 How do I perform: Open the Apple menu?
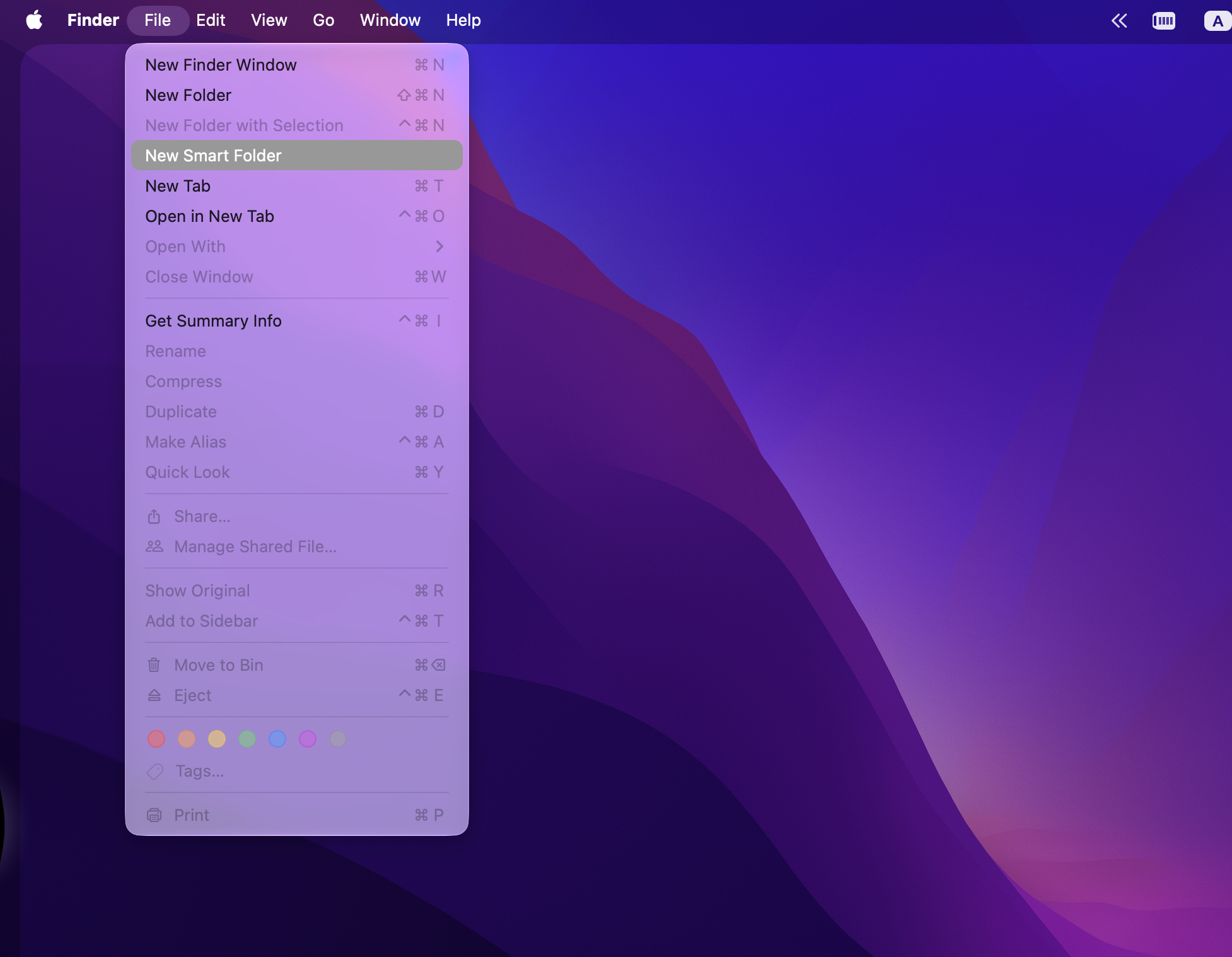[35, 20]
